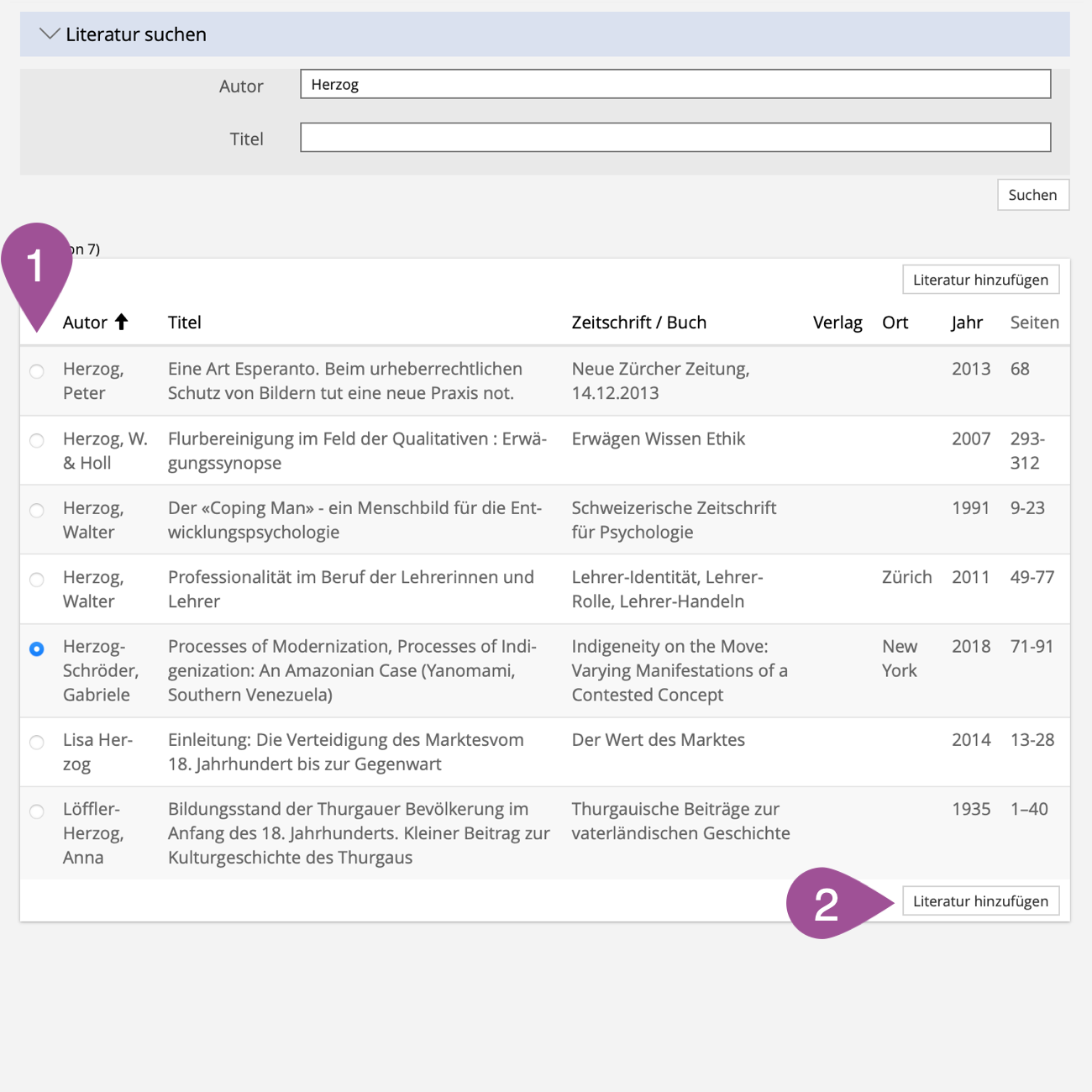Select Herzog, Walter 1991 Coping Man entry
The width and height of the screenshot is (1092, 1092).
point(37,511)
